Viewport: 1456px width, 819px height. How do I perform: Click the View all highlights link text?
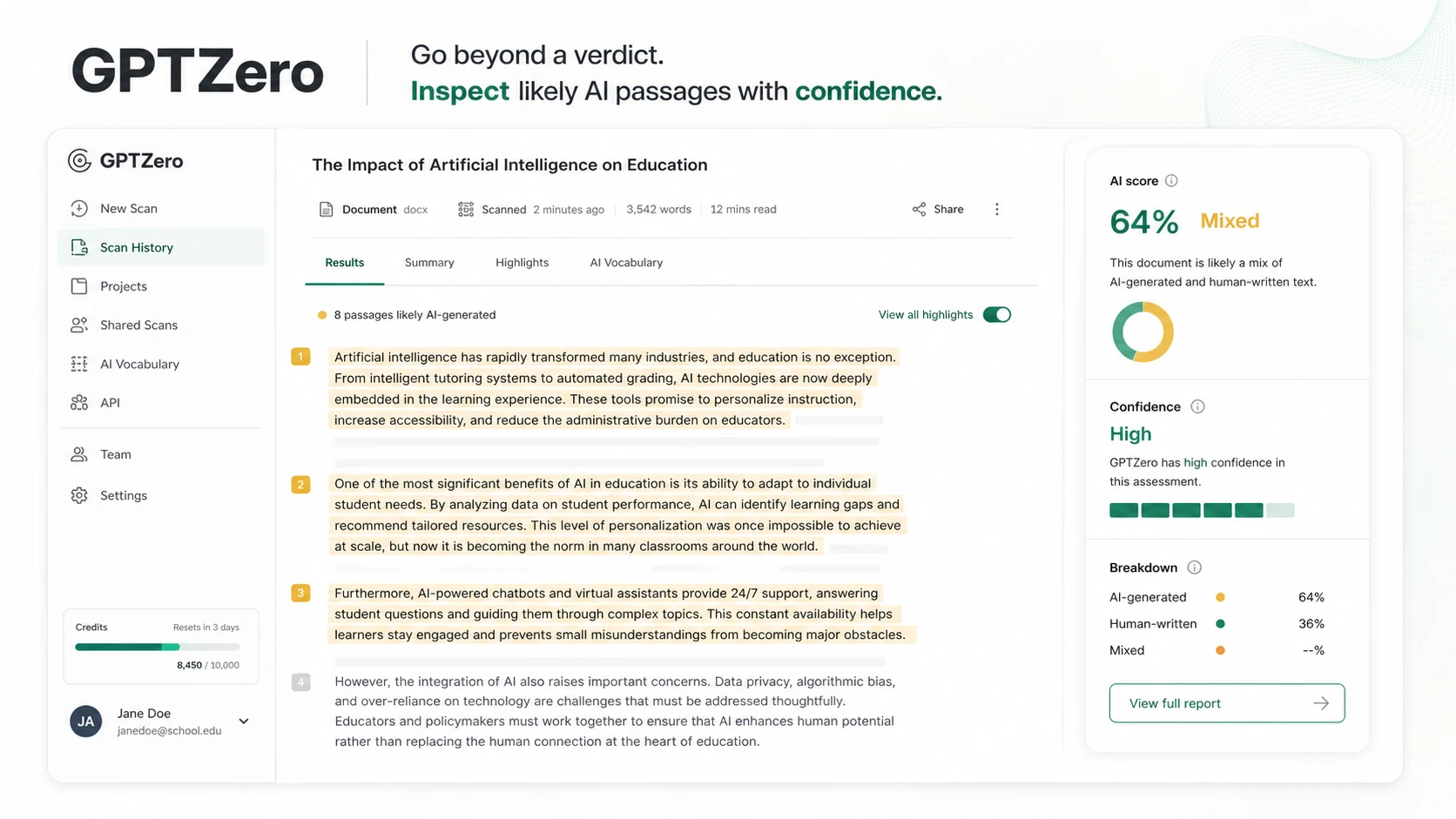926,314
